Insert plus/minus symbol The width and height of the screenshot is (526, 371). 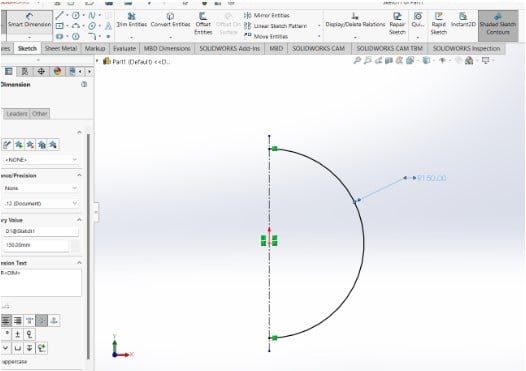[x=18, y=334]
